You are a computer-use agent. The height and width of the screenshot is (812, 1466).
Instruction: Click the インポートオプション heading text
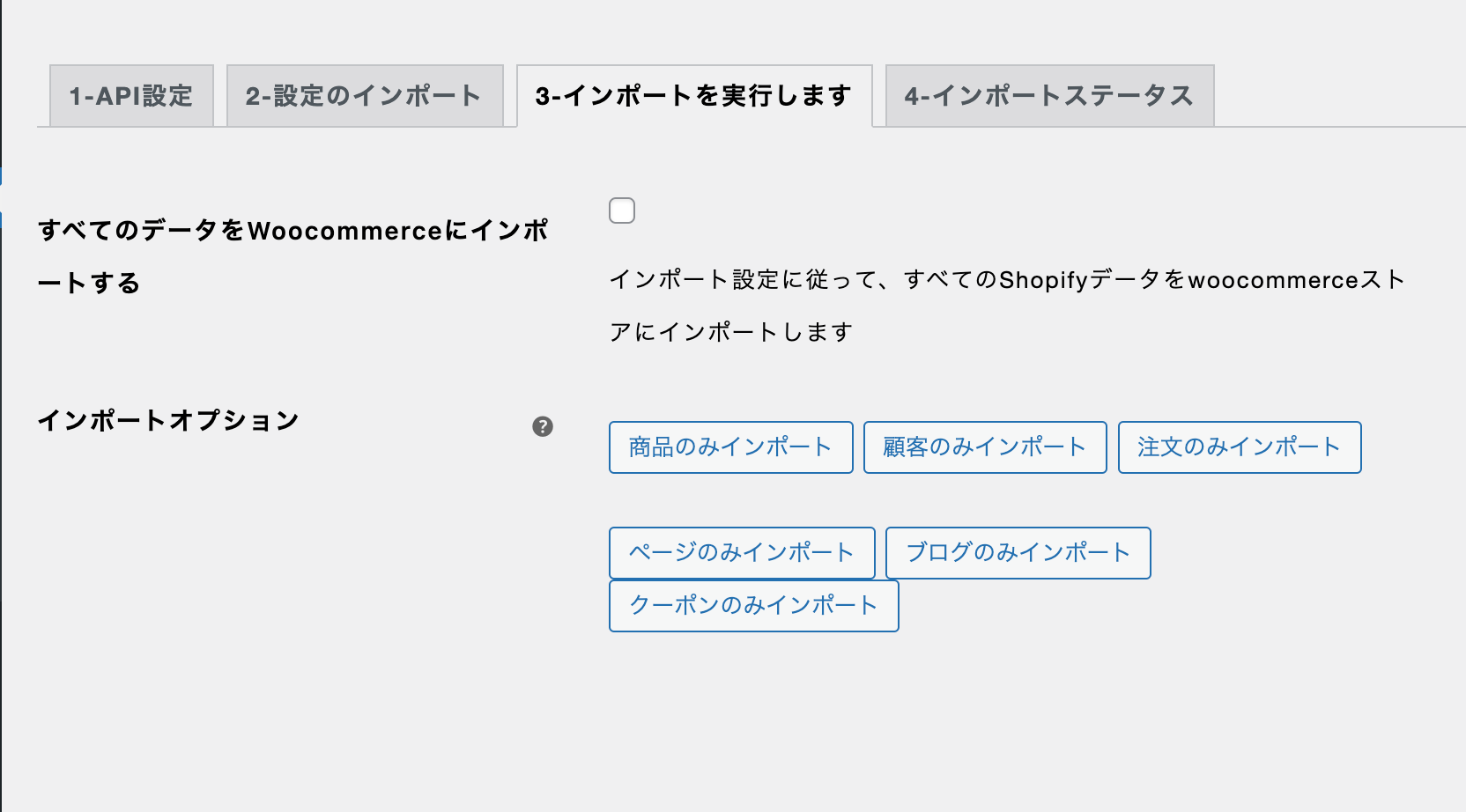(x=168, y=420)
